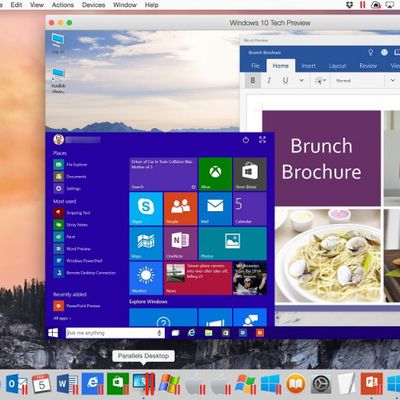The width and height of the screenshot is (400, 400).
Task: Open the Mail tile
Action: [x=215, y=209]
